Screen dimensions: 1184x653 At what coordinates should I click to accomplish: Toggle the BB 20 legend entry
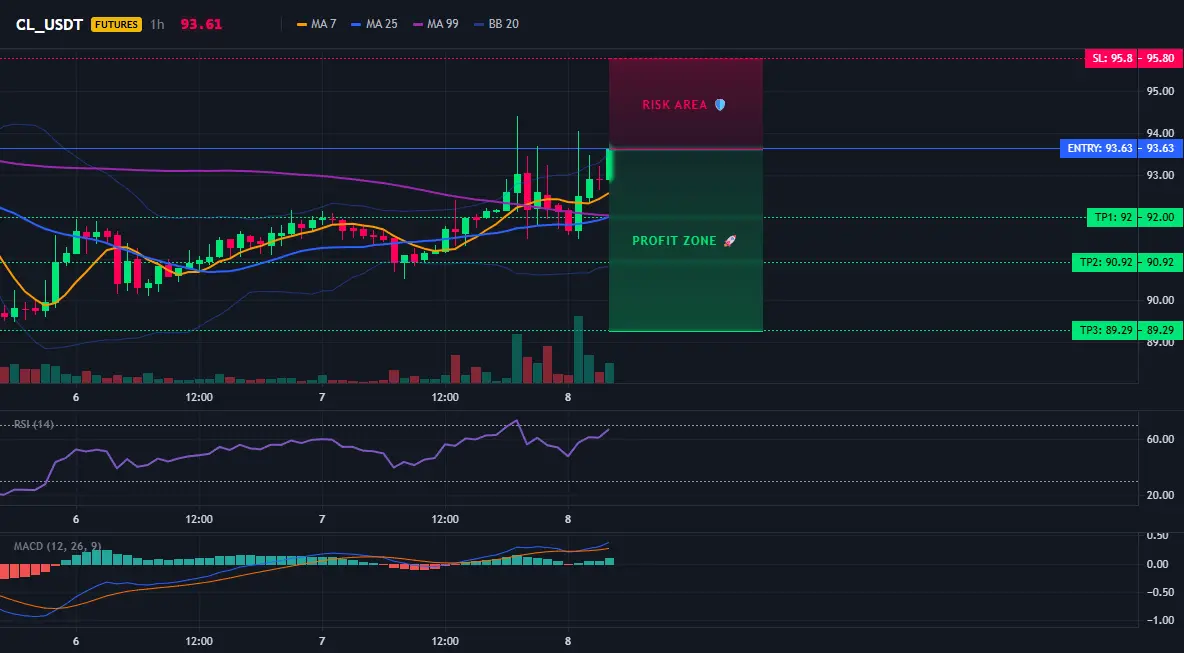(497, 24)
